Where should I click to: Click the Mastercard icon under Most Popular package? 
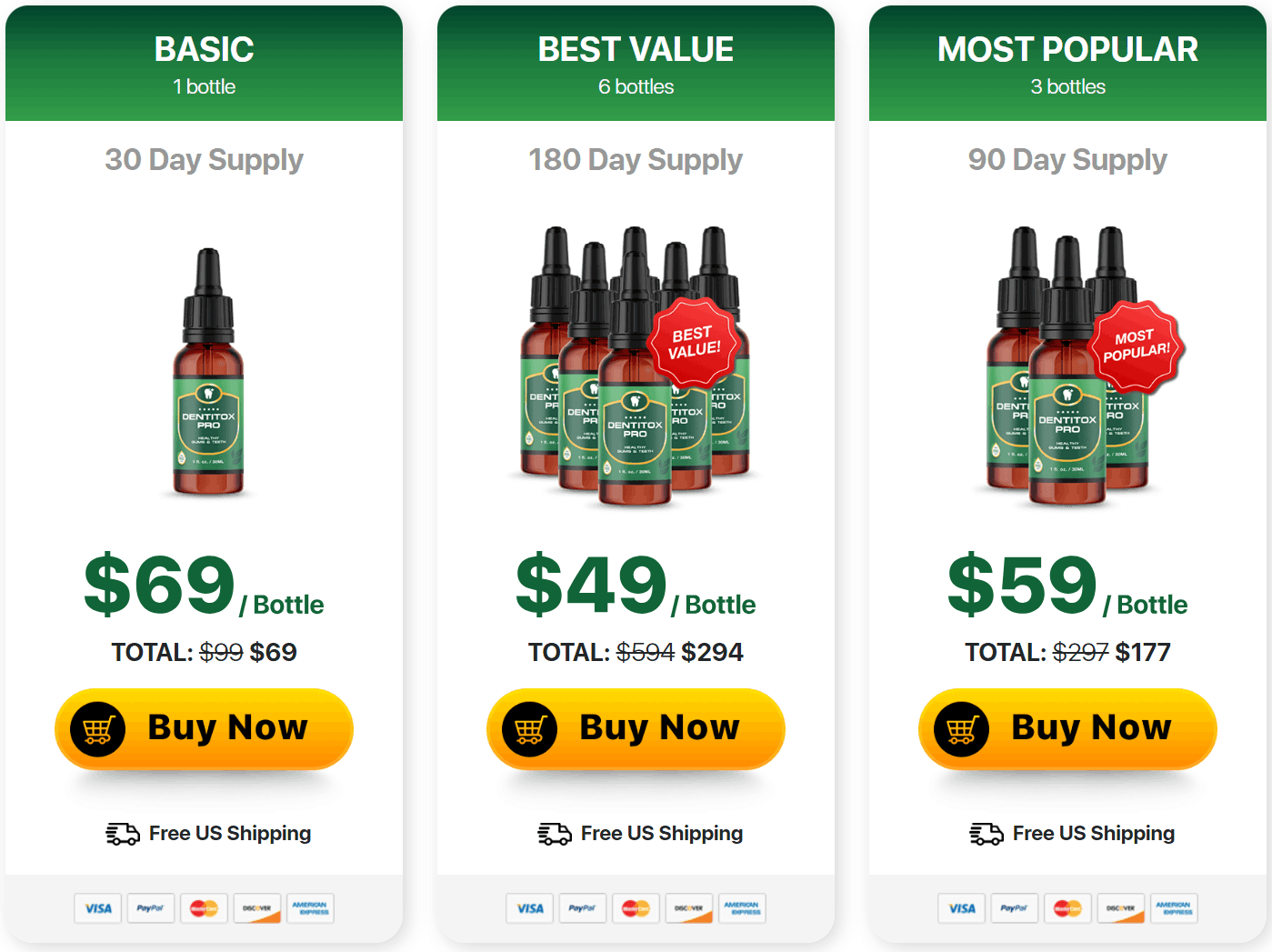click(1067, 908)
